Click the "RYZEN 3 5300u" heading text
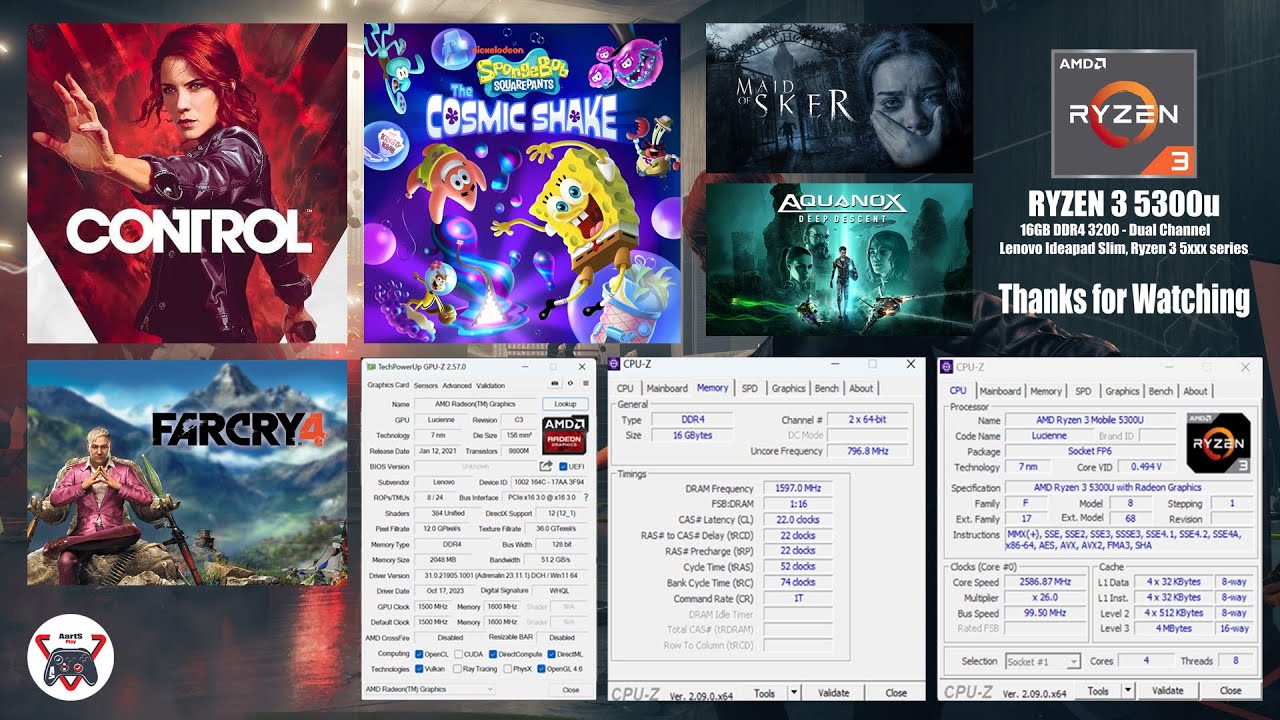Image resolution: width=1280 pixels, height=720 pixels. (x=1124, y=205)
